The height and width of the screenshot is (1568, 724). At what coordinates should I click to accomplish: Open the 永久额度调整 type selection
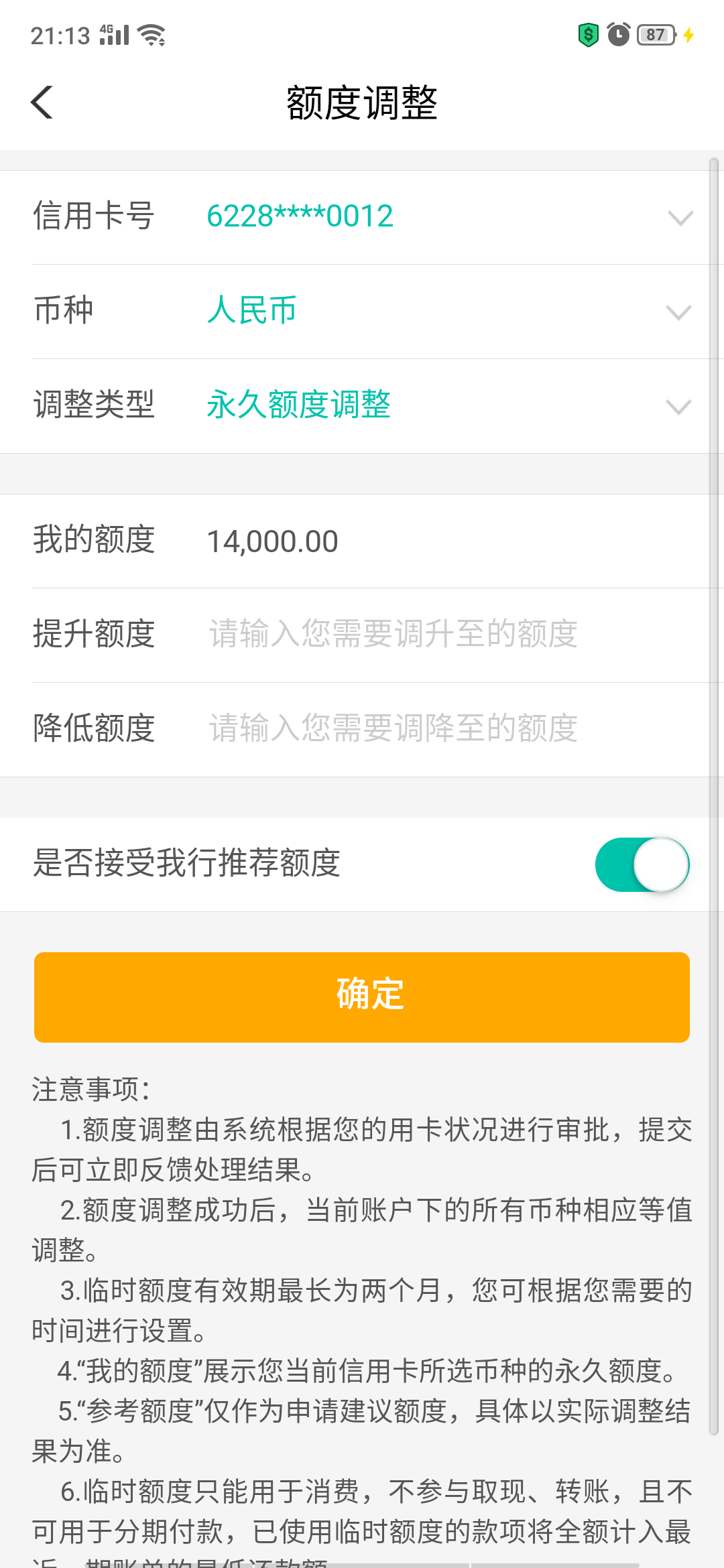299,405
